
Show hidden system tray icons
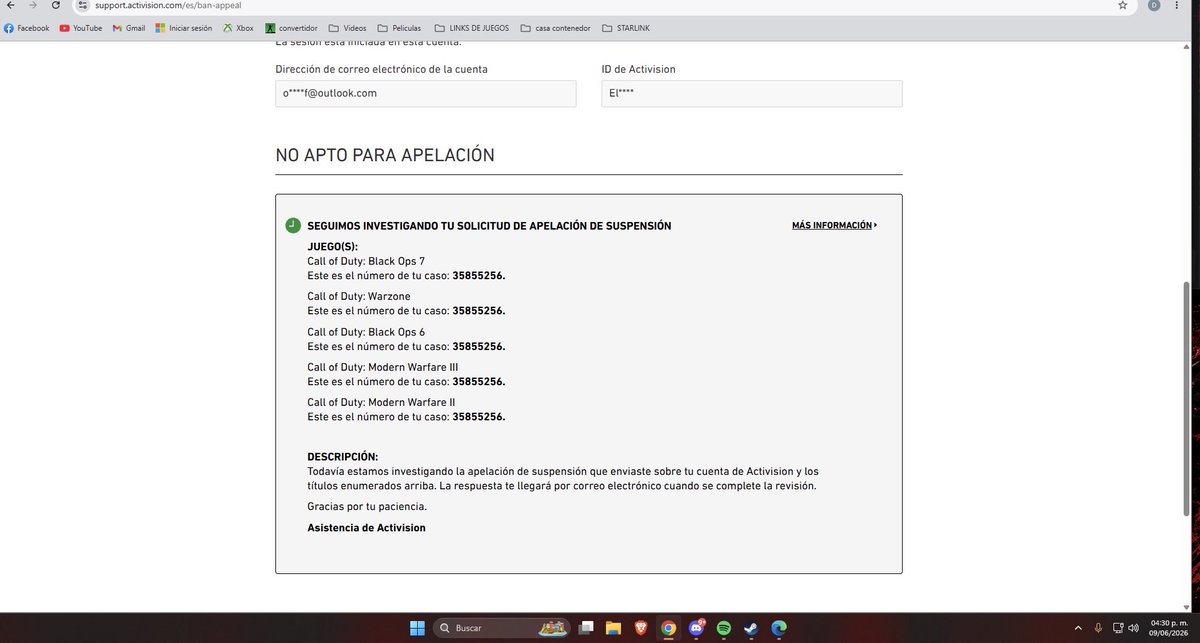tap(1078, 628)
